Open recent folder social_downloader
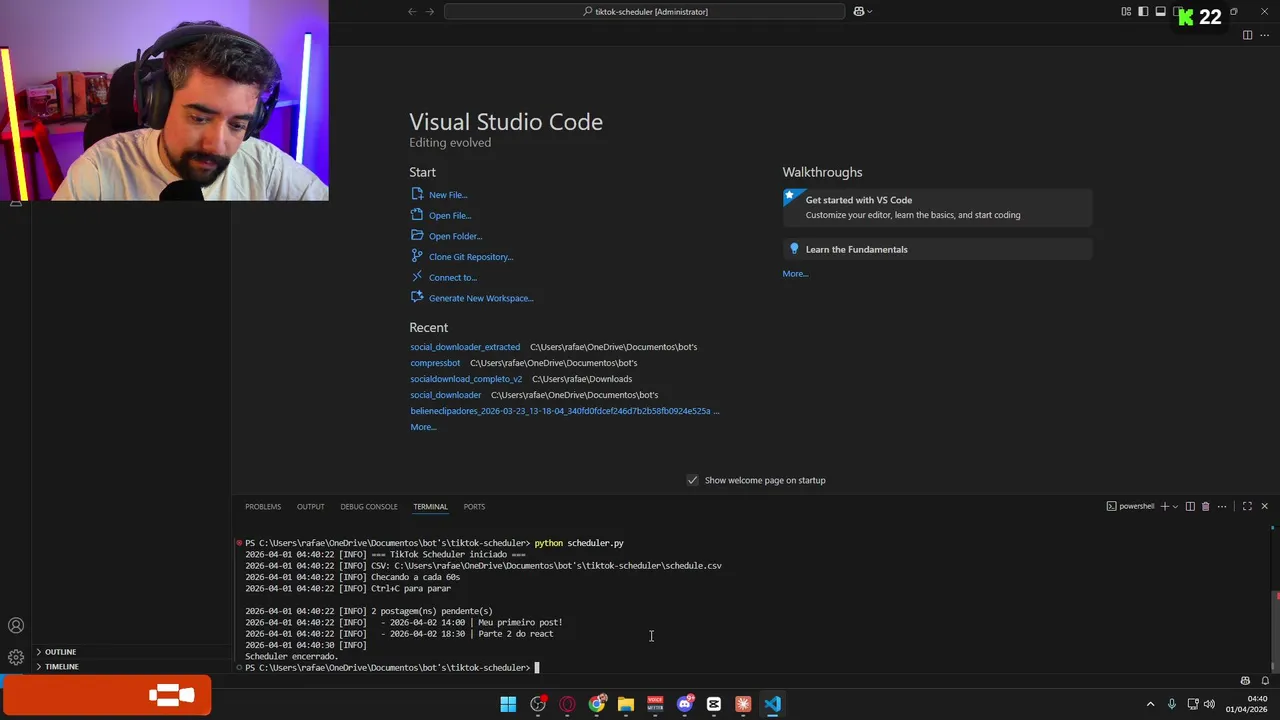The image size is (1280, 720). coord(445,395)
